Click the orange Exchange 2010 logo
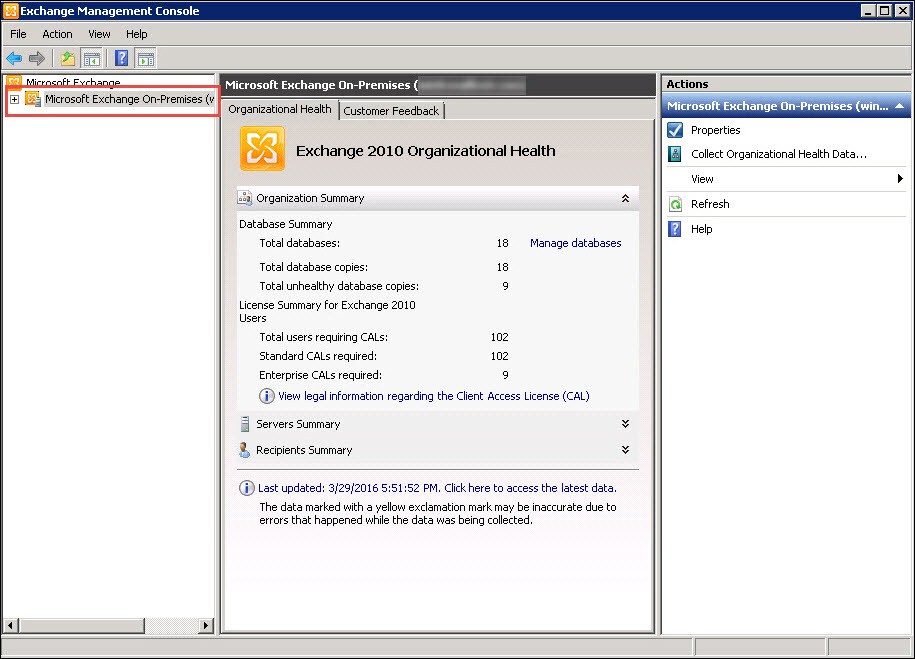The height and width of the screenshot is (659, 915). (x=262, y=149)
